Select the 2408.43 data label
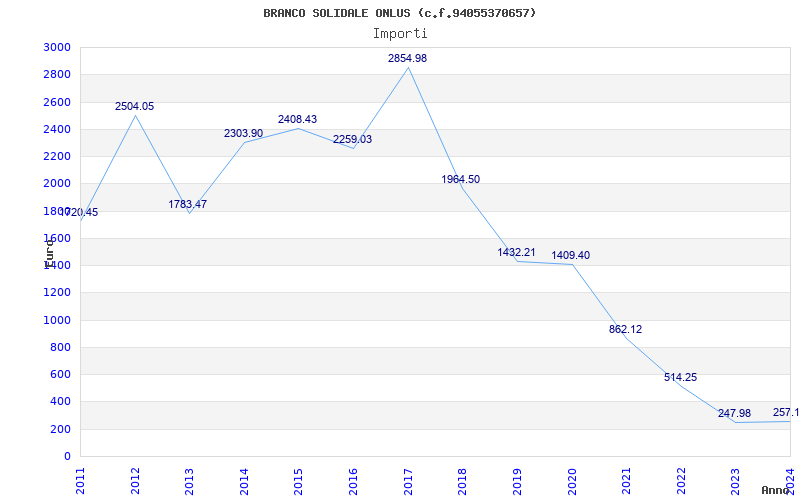800x500 pixels. (x=297, y=119)
